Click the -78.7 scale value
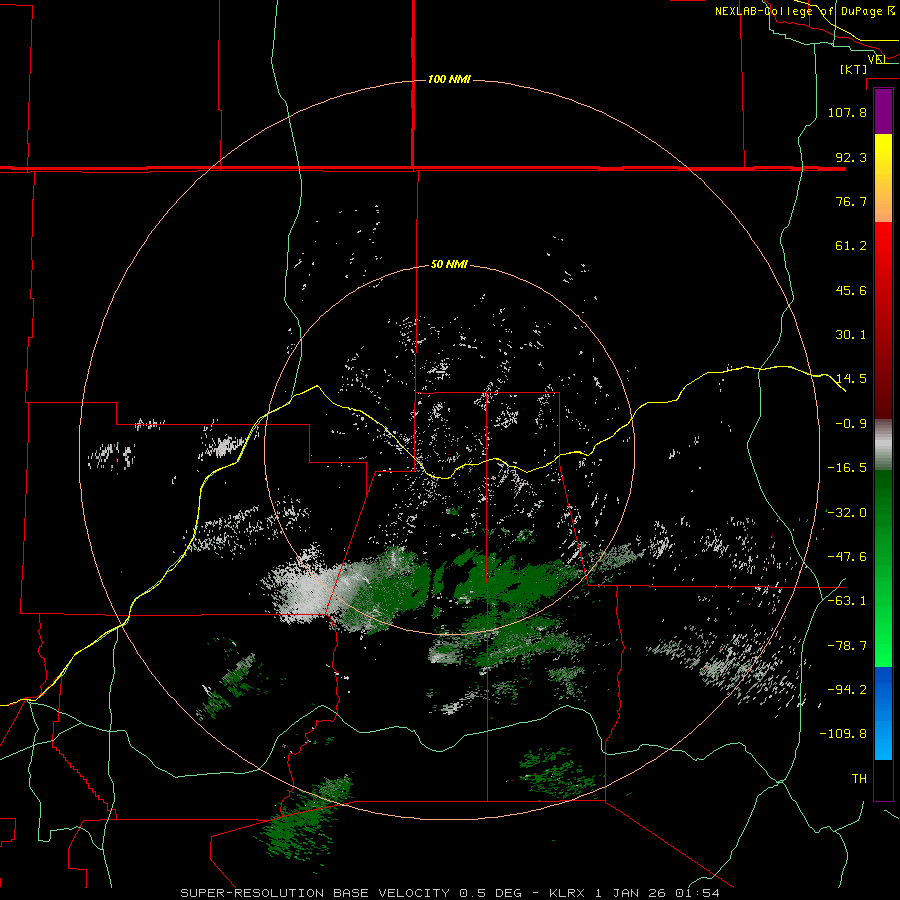Viewport: 900px width, 900px height. pyautogui.click(x=847, y=646)
